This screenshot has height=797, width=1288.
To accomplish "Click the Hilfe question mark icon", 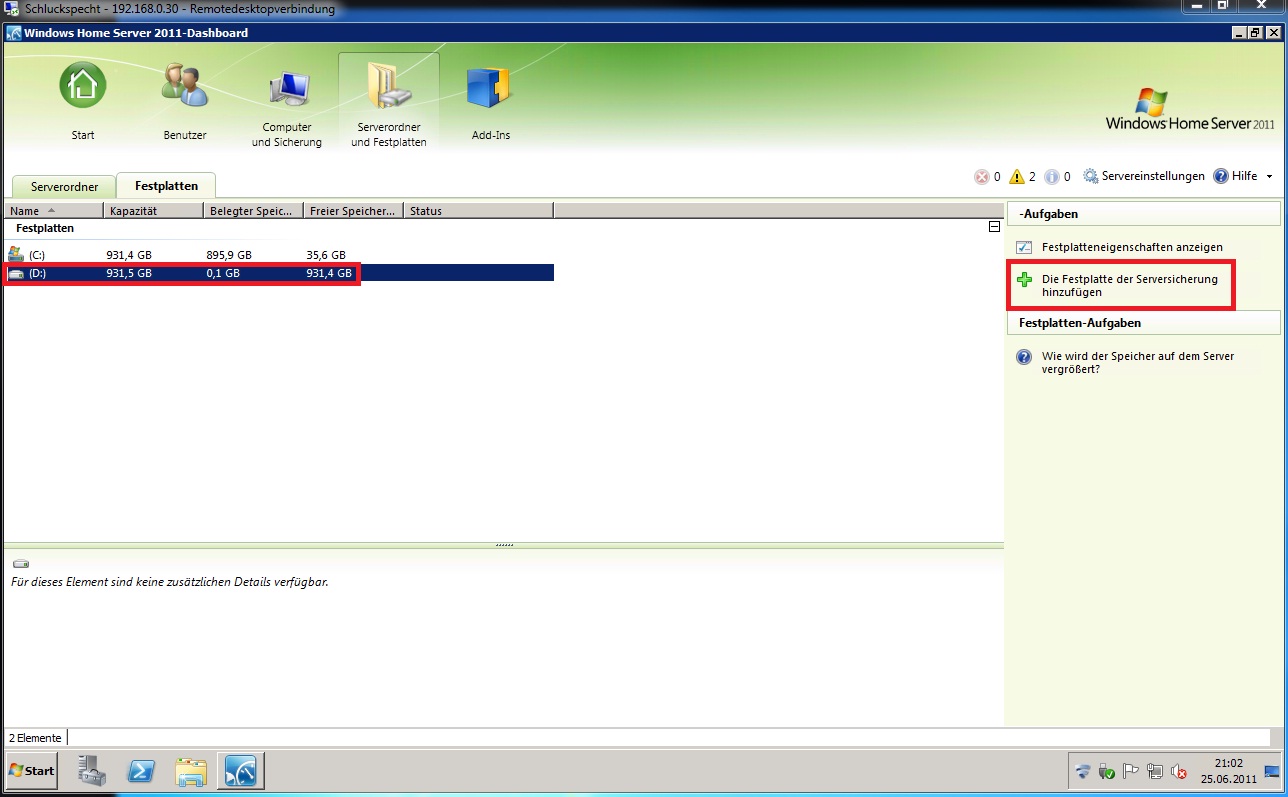I will pyautogui.click(x=1221, y=177).
